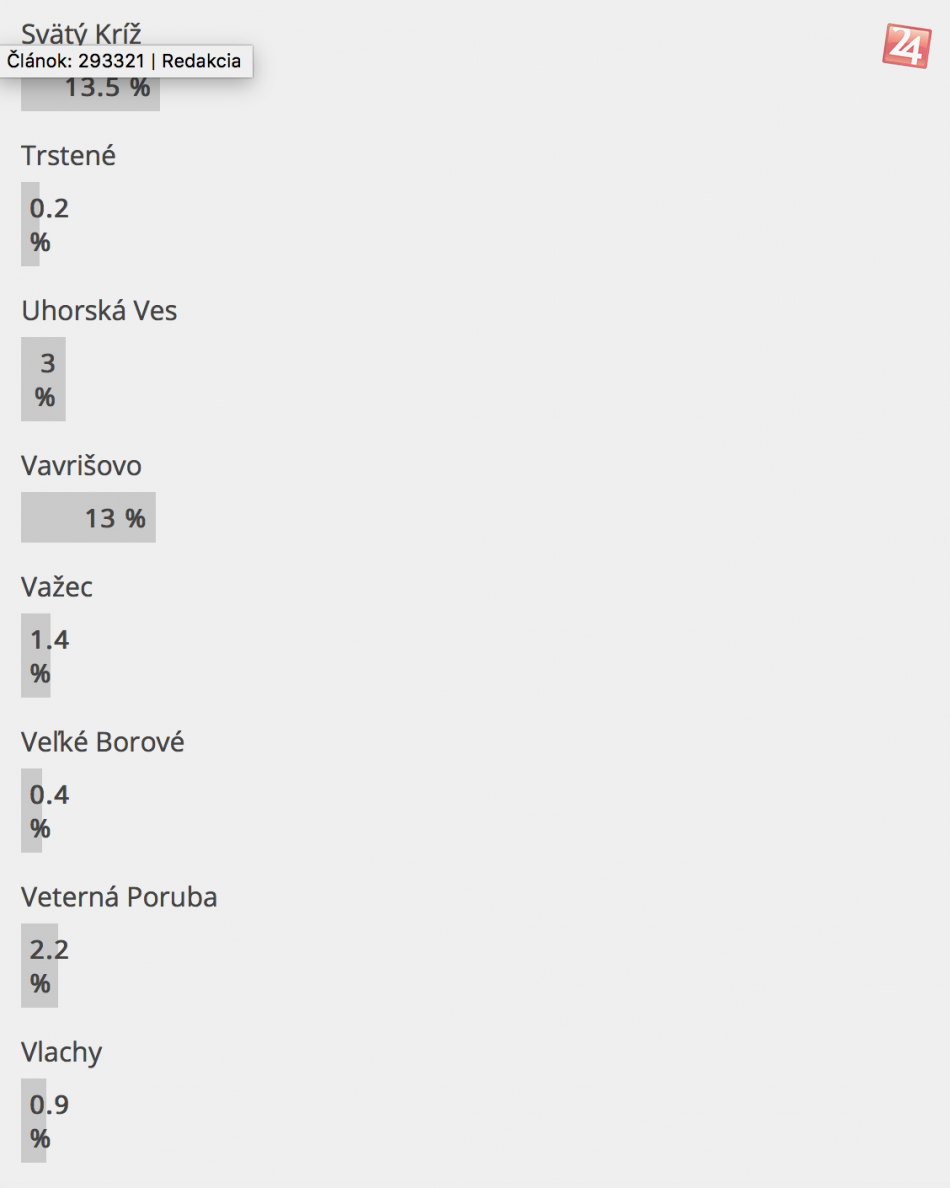Click the Článok: 293321 tooltip text
This screenshot has width=950, height=1188.
[x=77, y=61]
